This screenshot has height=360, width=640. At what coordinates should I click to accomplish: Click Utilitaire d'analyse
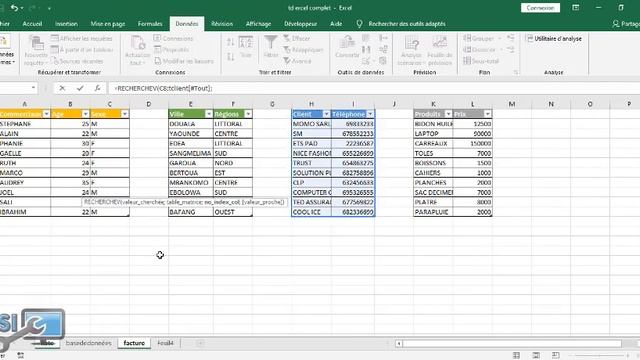pyautogui.click(x=554, y=38)
